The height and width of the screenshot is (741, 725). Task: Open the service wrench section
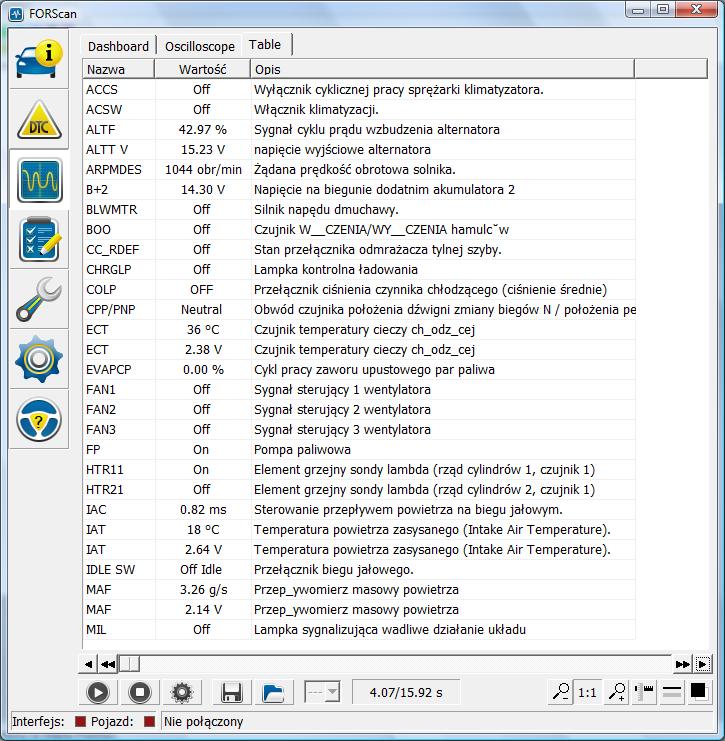39,300
